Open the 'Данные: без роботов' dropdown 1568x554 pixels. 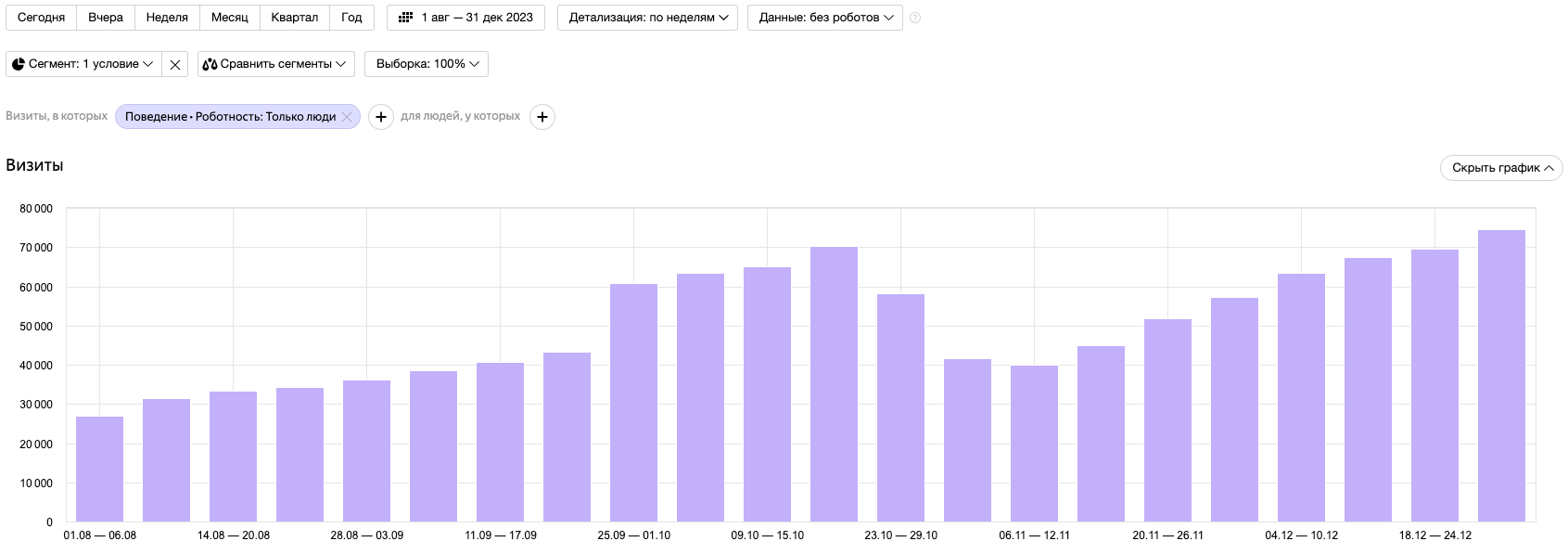(824, 18)
